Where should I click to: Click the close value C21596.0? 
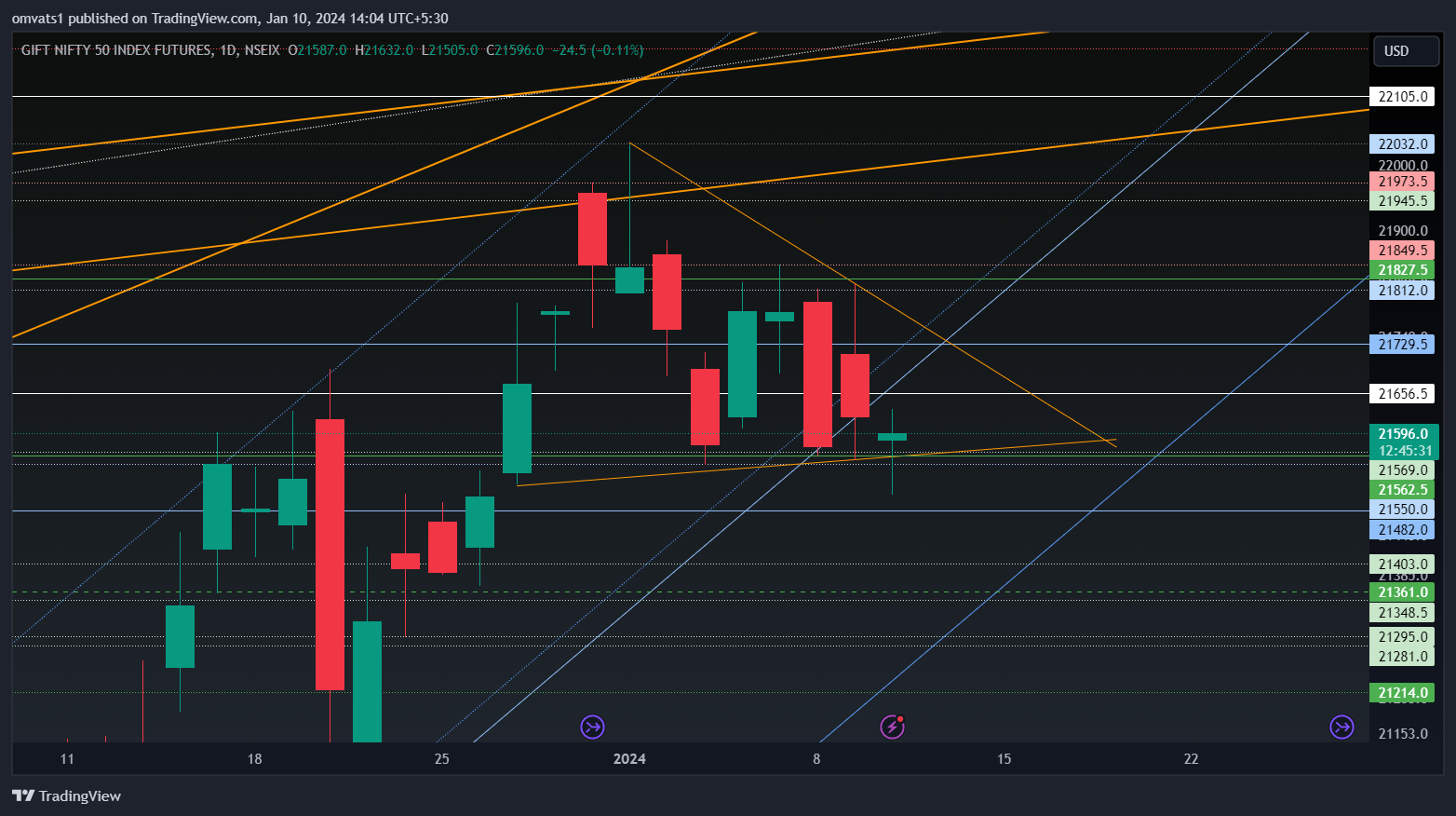click(x=515, y=50)
